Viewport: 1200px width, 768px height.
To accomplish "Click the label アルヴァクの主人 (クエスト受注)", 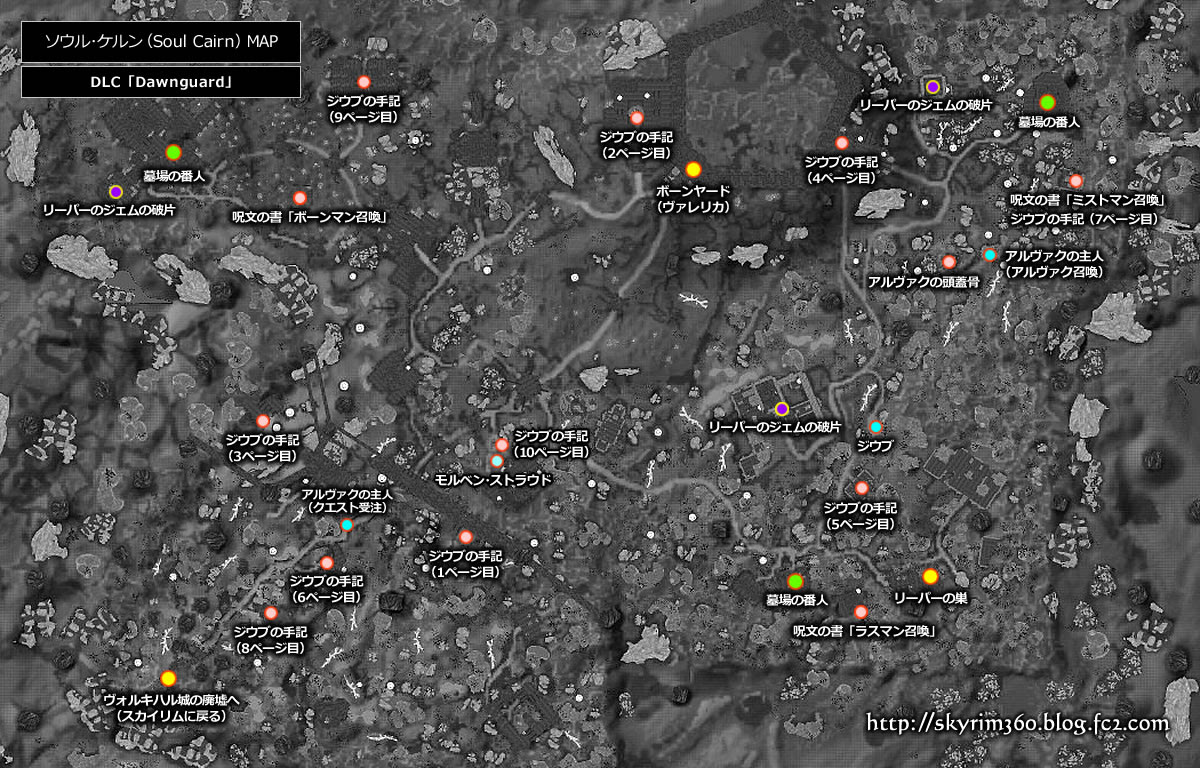I will (x=347, y=500).
